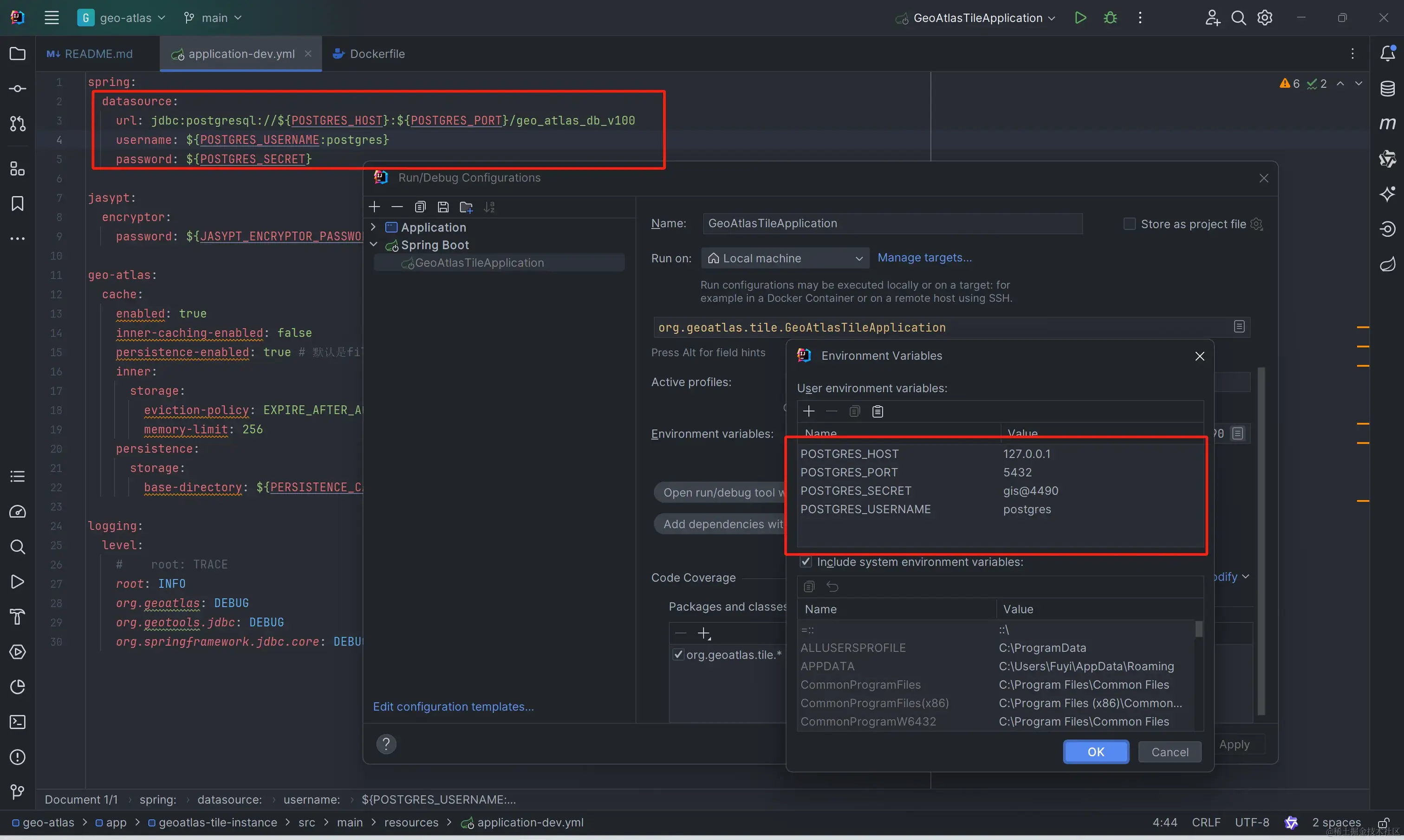Click save configuration icon in Run/Debug toolbar
The image size is (1404, 840).
point(443,207)
